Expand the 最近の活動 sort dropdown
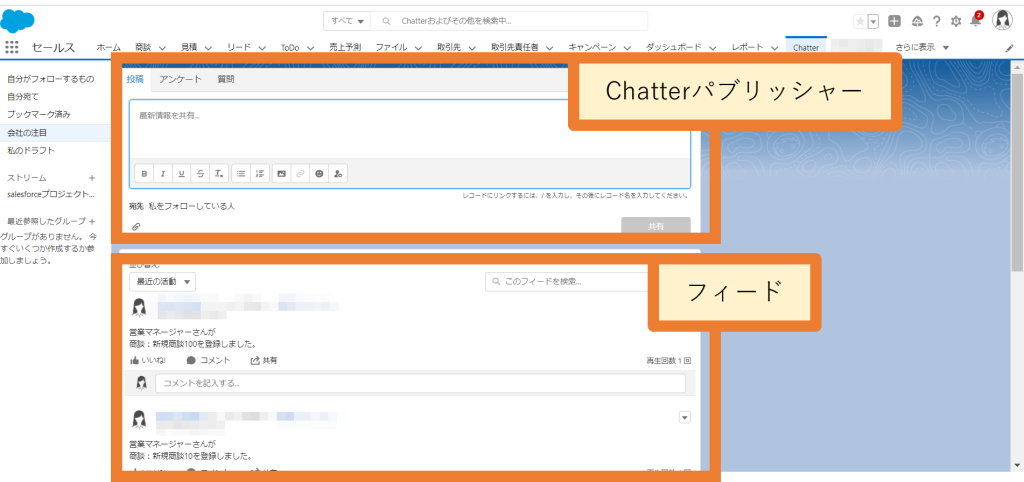Image resolution: width=1024 pixels, height=482 pixels. click(163, 281)
